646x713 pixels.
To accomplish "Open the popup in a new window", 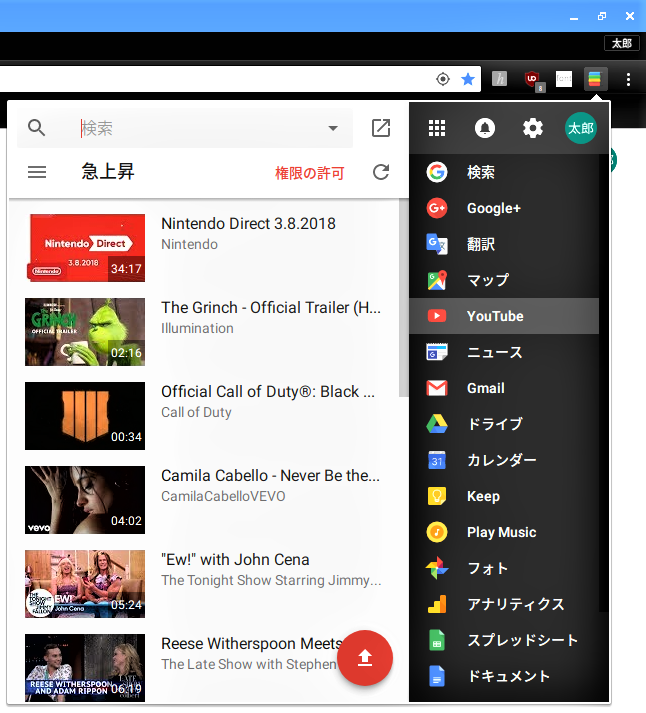I will click(x=381, y=128).
